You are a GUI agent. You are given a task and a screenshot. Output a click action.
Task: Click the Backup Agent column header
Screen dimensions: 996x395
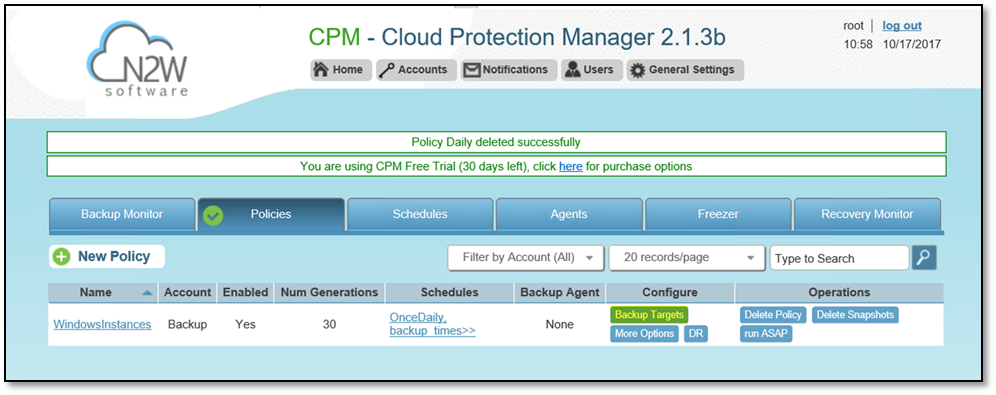560,293
